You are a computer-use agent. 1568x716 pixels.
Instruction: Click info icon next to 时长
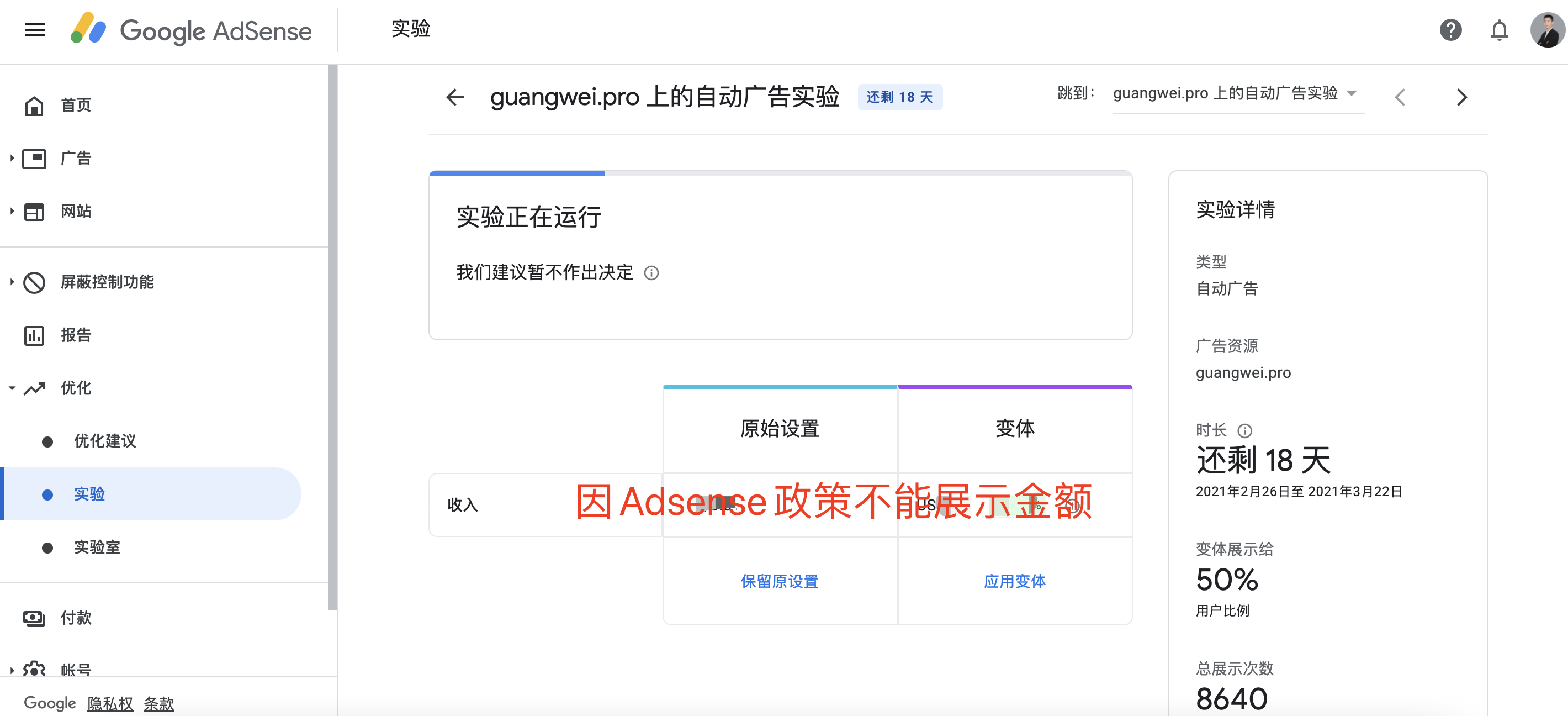coord(1245,430)
